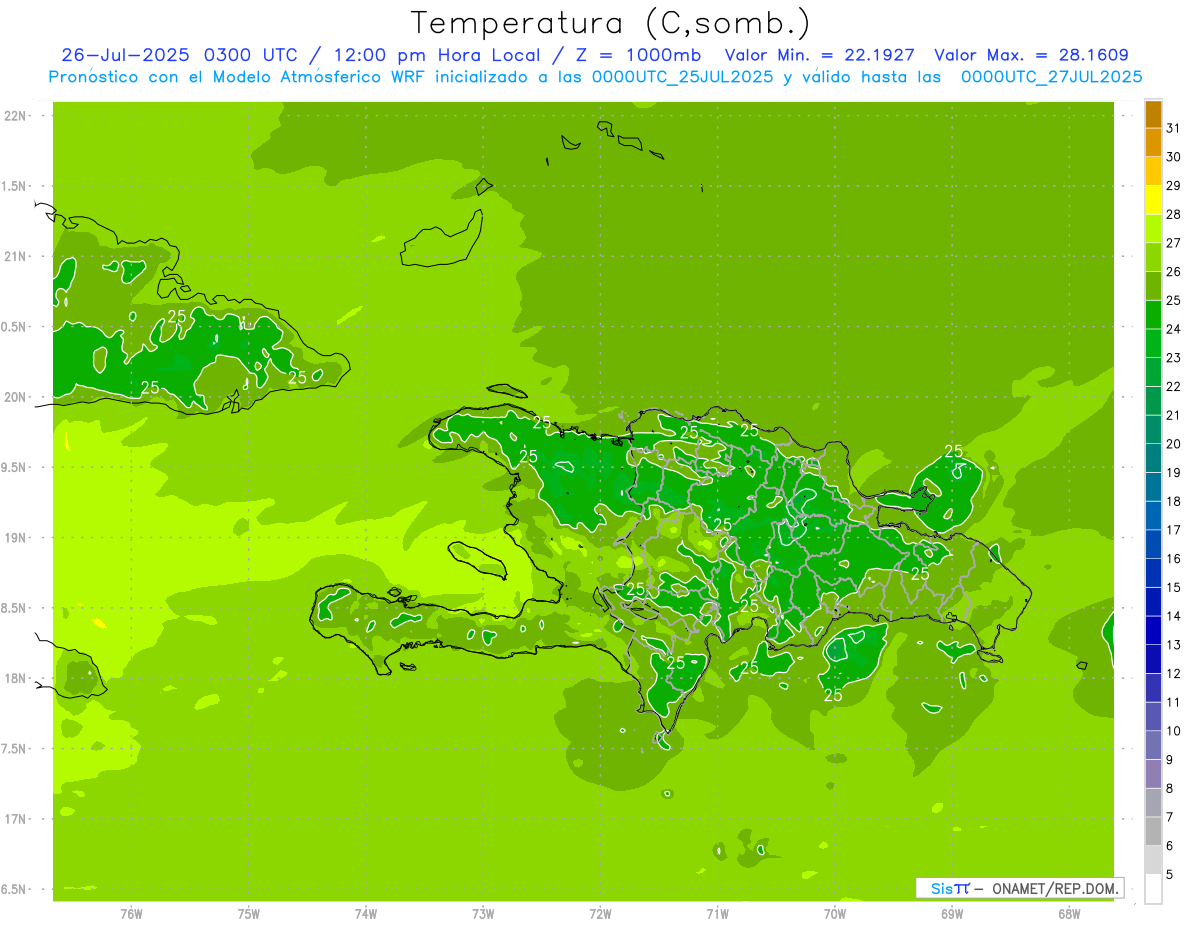This screenshot has width=1200, height=927.
Task: Click 'Pronóstico con el Modelo Atmósferico WRF' text
Action: click(x=238, y=77)
